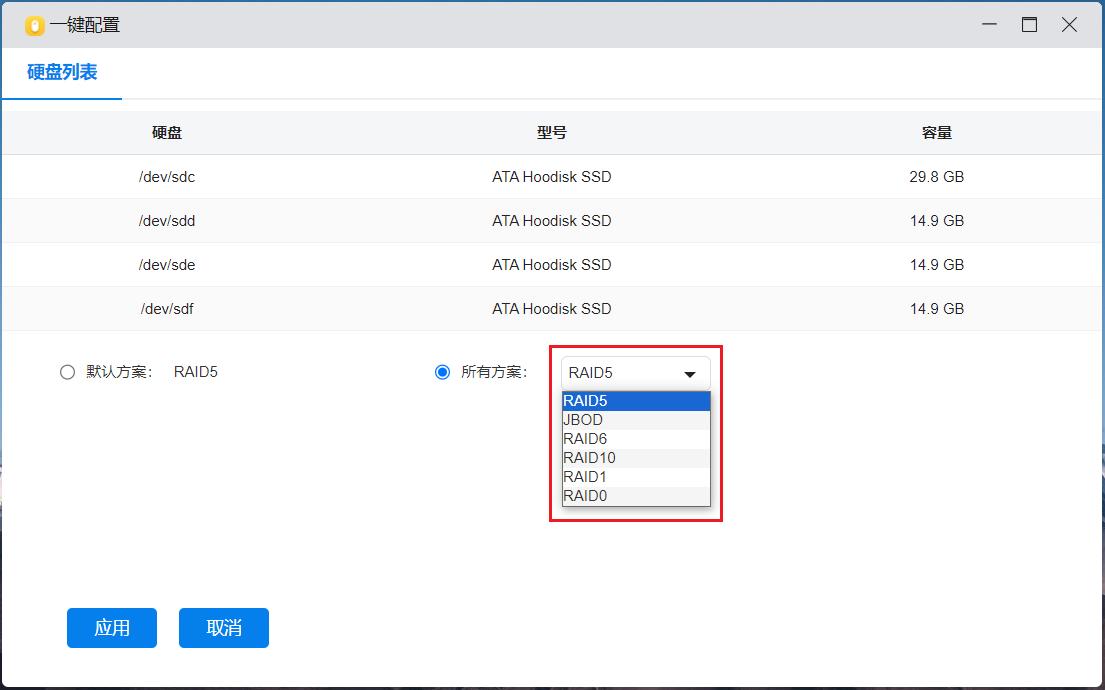
Task: Pick RAID6 in the scheme list
Action: tap(635, 439)
